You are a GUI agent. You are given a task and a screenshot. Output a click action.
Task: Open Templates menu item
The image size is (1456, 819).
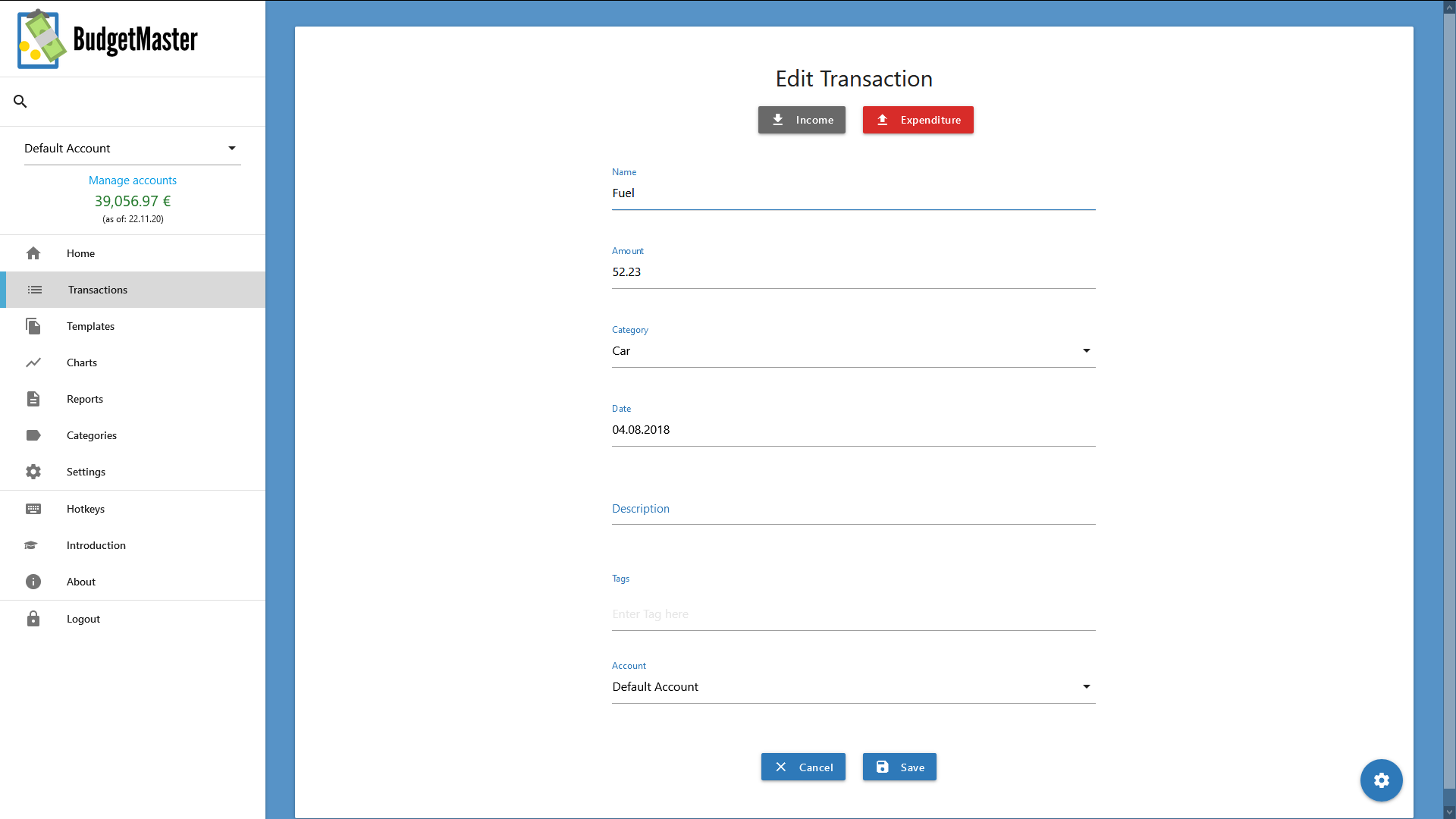(x=133, y=326)
